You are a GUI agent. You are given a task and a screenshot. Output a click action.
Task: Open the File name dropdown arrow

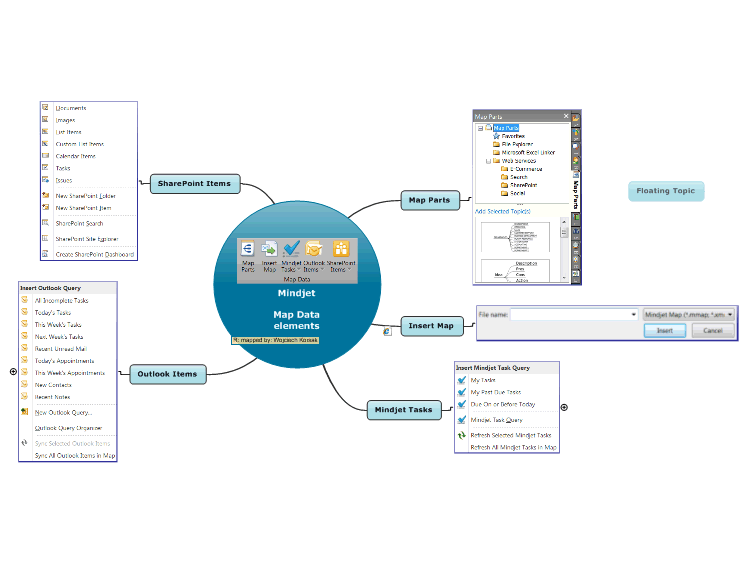[x=634, y=314]
